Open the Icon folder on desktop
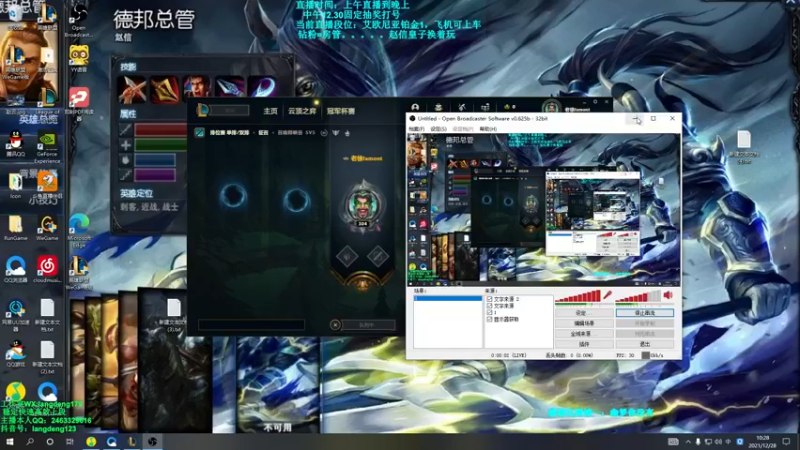The width and height of the screenshot is (800, 450). point(15,186)
